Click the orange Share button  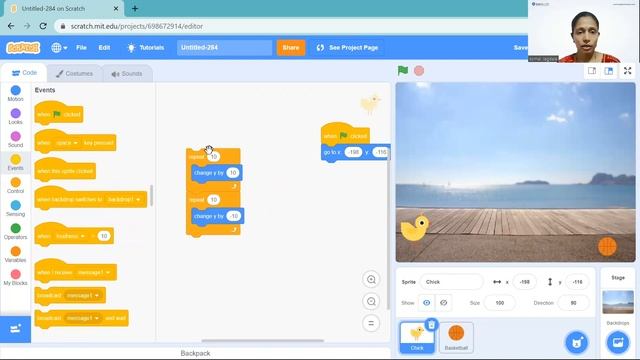[x=291, y=48]
